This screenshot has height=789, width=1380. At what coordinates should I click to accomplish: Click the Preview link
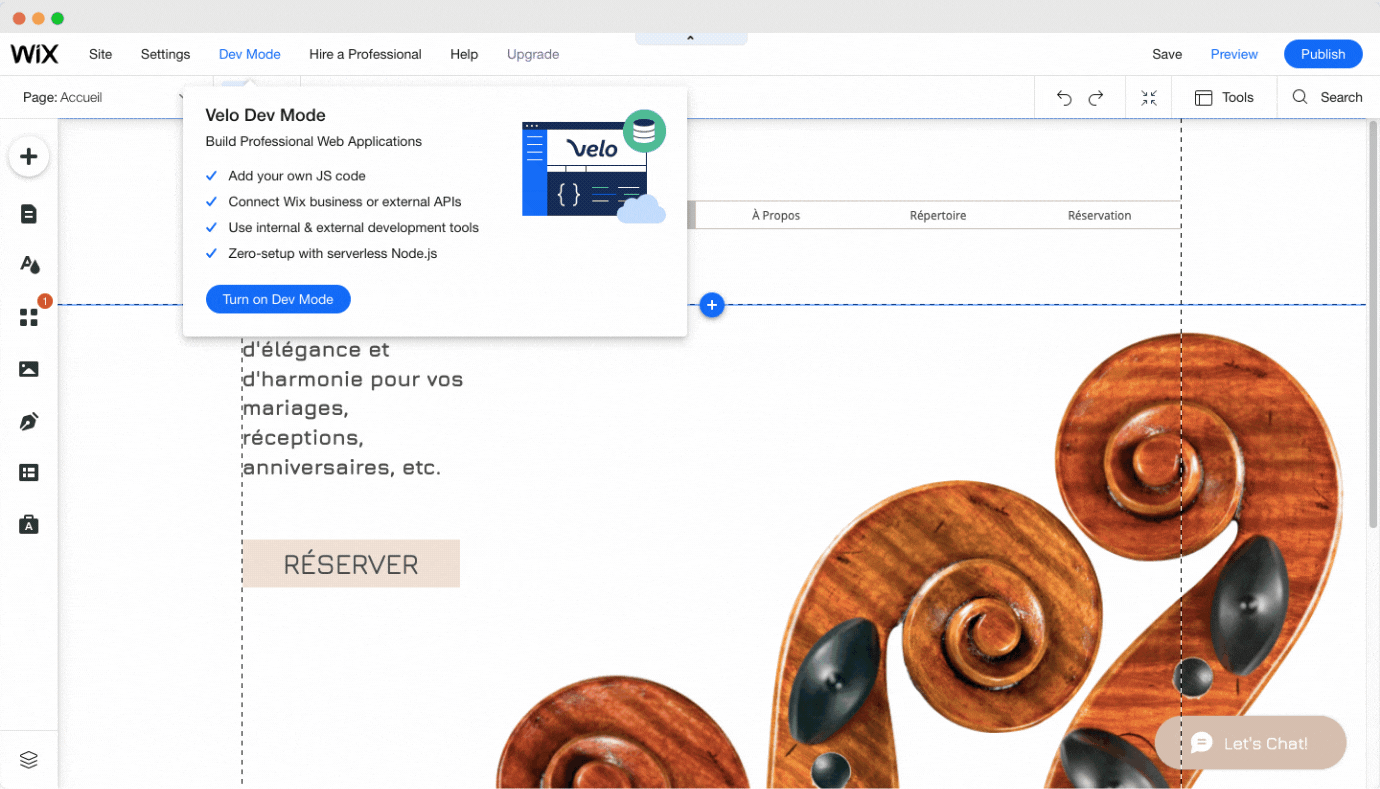1234,54
